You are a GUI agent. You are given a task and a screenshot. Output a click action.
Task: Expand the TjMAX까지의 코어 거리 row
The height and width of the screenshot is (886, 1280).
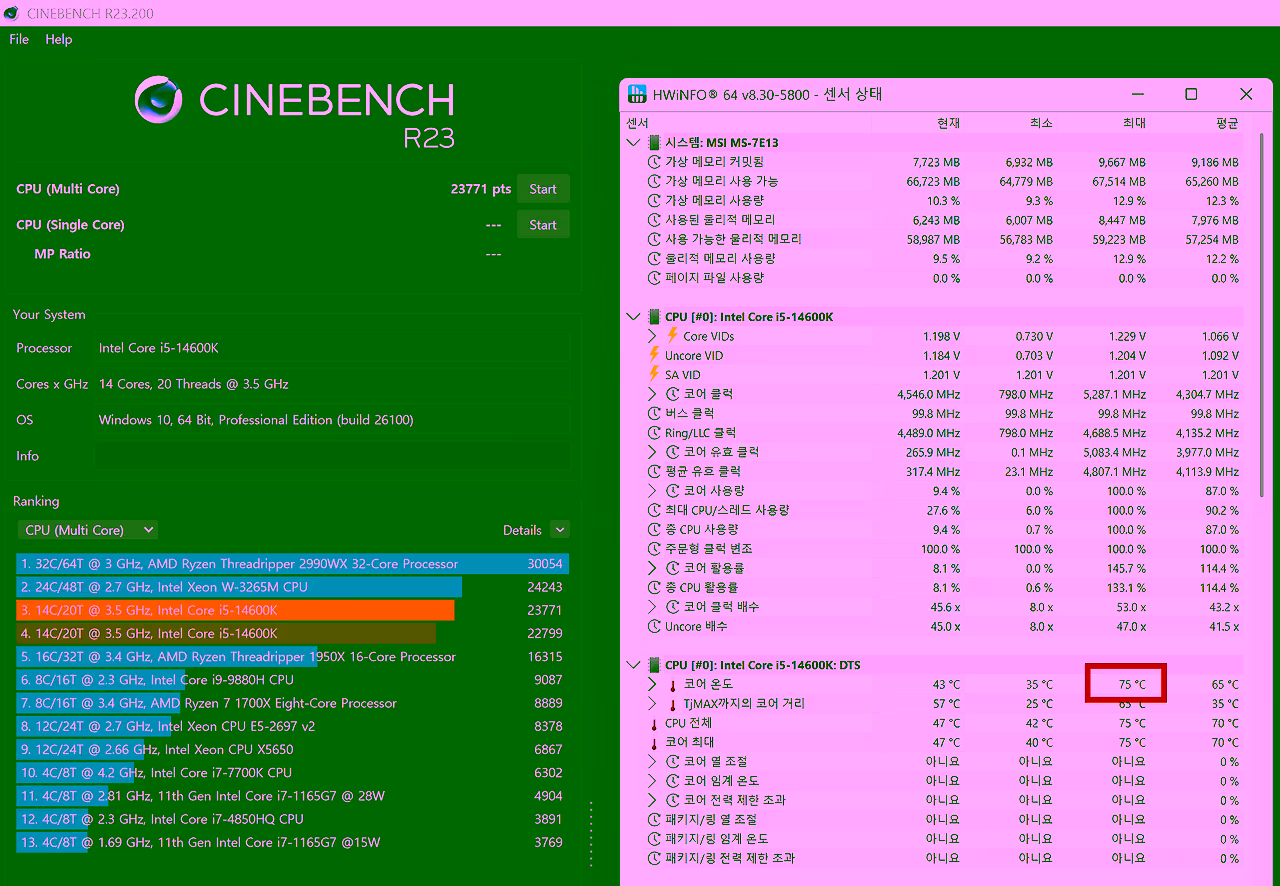pos(652,704)
